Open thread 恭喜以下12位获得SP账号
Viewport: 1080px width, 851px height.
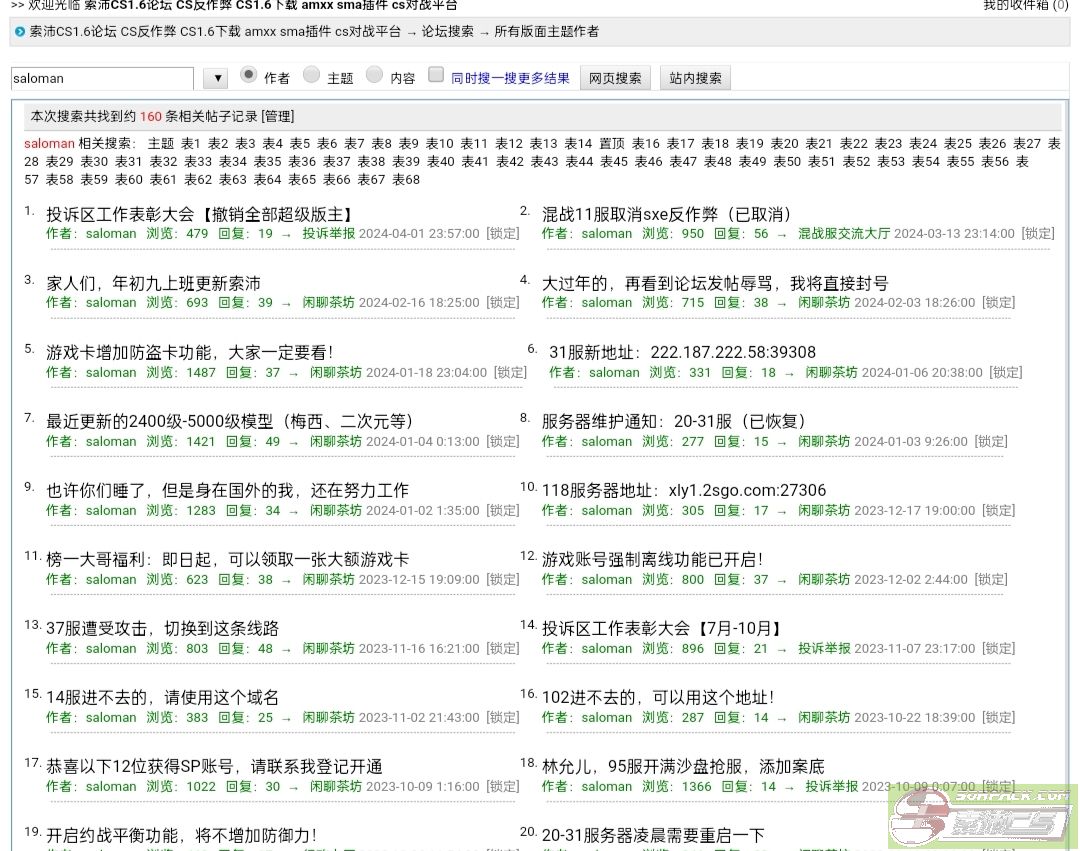214,766
